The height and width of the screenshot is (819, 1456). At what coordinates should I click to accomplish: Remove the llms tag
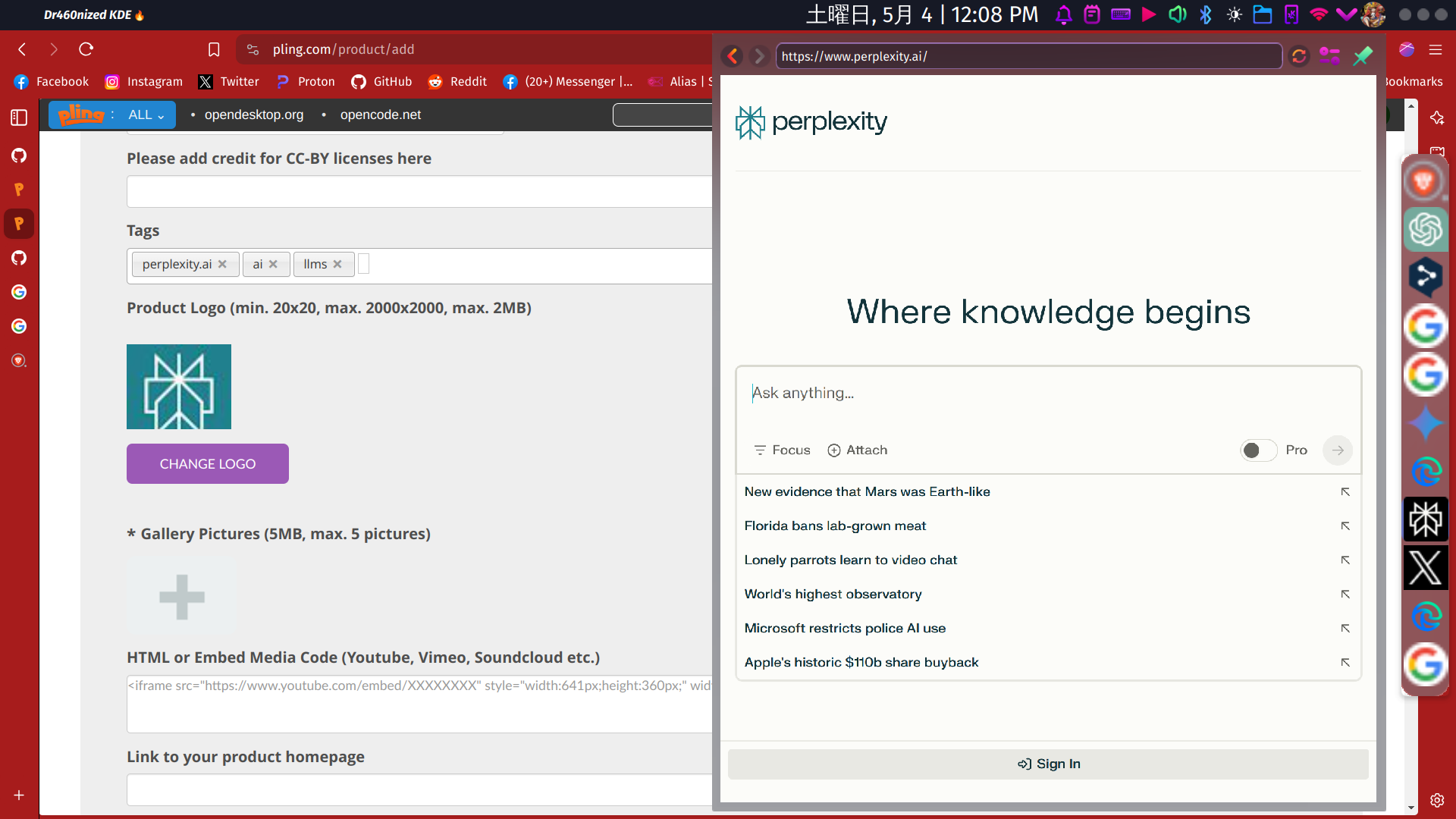pos(337,264)
